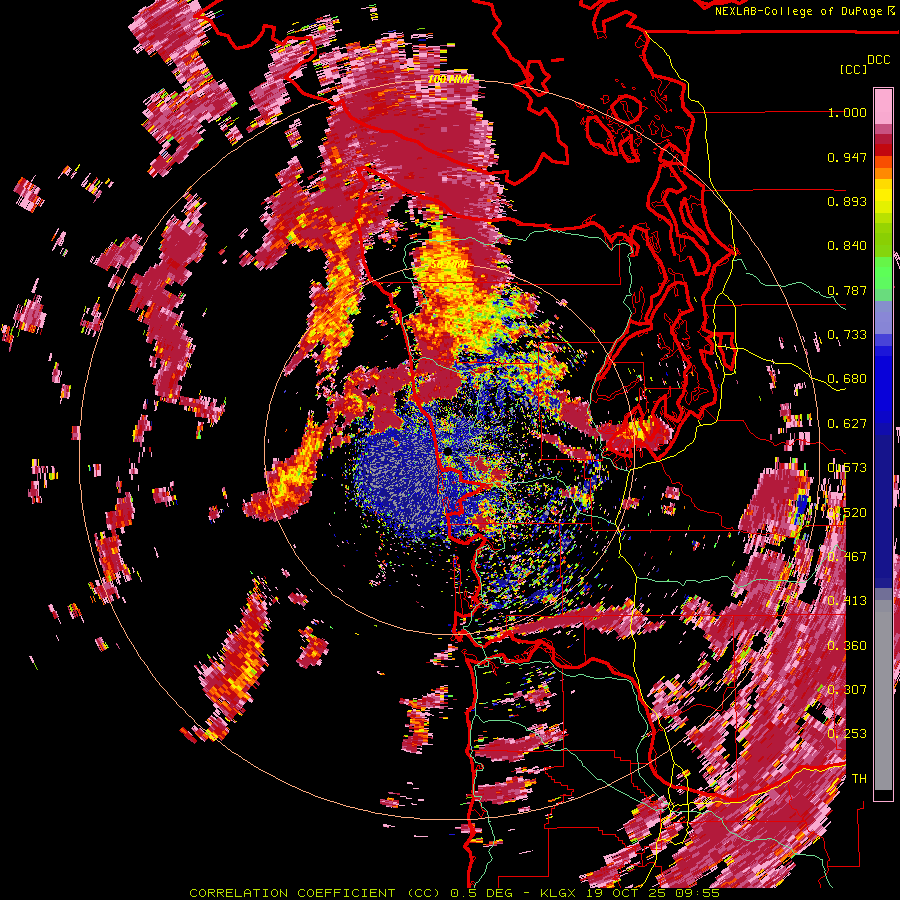The width and height of the screenshot is (900, 900).
Task: Select the 0.840 legend value
Action: (x=847, y=246)
